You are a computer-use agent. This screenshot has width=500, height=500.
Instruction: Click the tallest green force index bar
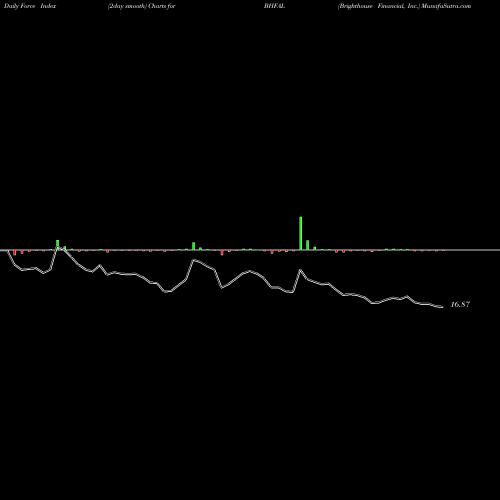[301, 233]
